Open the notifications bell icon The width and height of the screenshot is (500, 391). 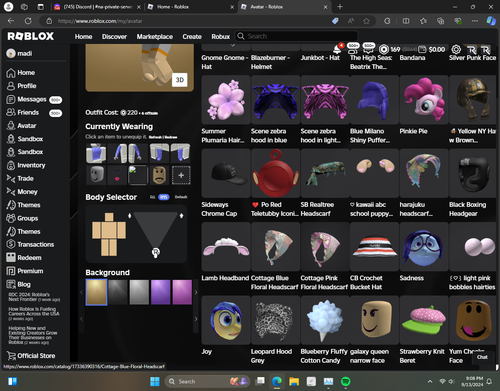coord(337,49)
